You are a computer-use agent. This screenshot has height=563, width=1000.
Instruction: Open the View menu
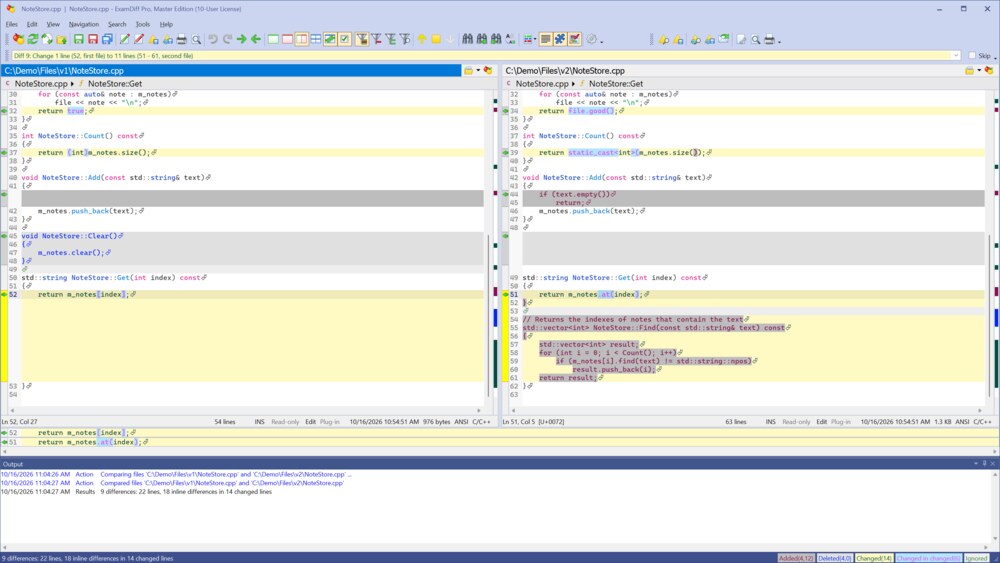(x=53, y=24)
